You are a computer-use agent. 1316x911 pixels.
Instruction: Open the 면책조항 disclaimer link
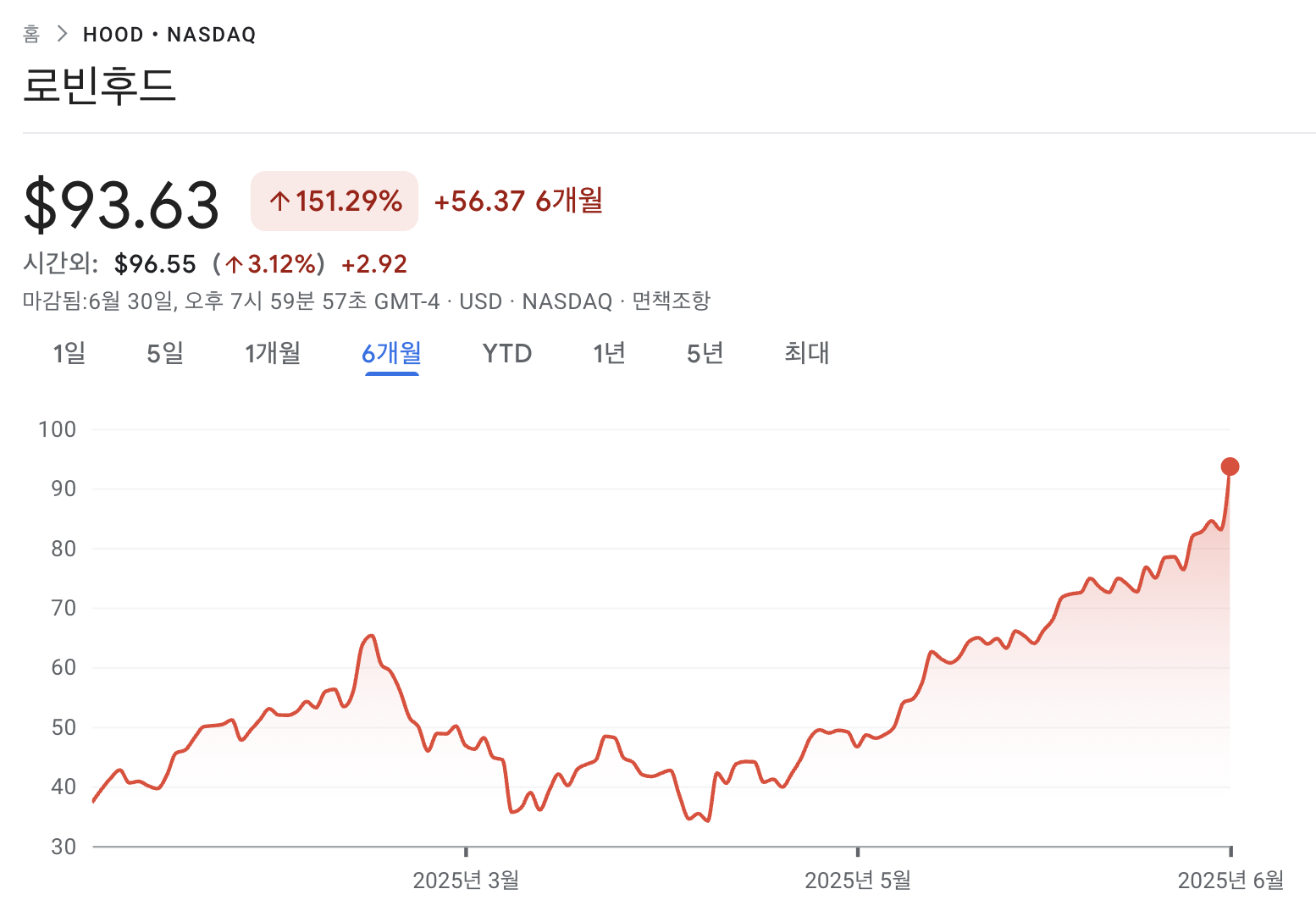point(672,301)
